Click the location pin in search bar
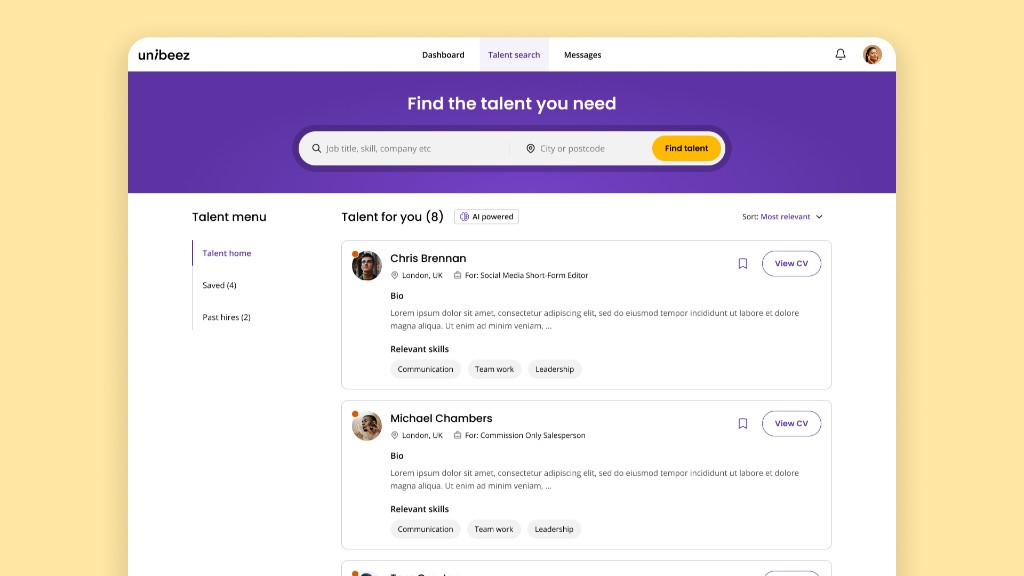The height and width of the screenshot is (576, 1024). pyautogui.click(x=530, y=148)
